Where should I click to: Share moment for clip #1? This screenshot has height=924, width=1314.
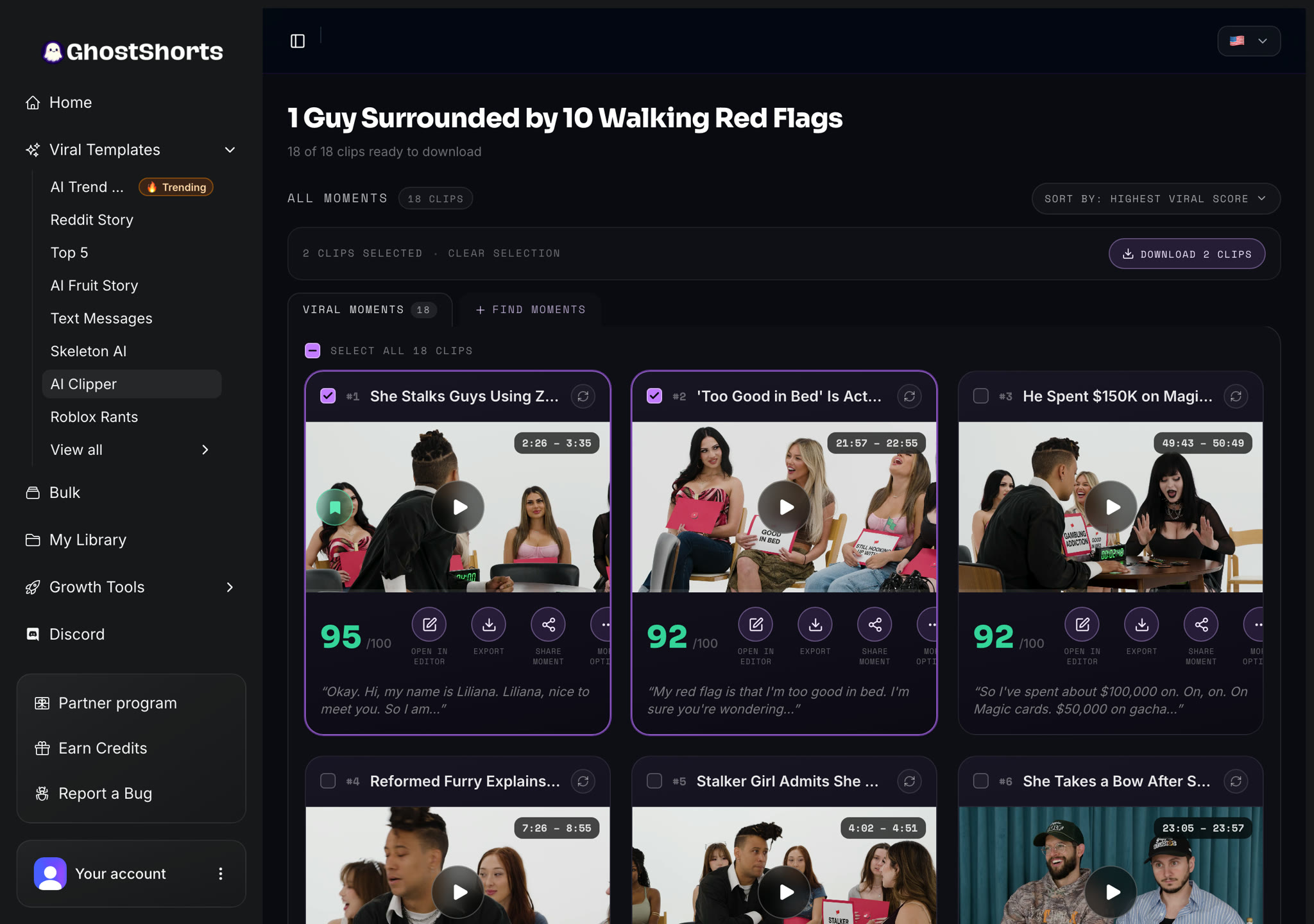click(x=549, y=624)
